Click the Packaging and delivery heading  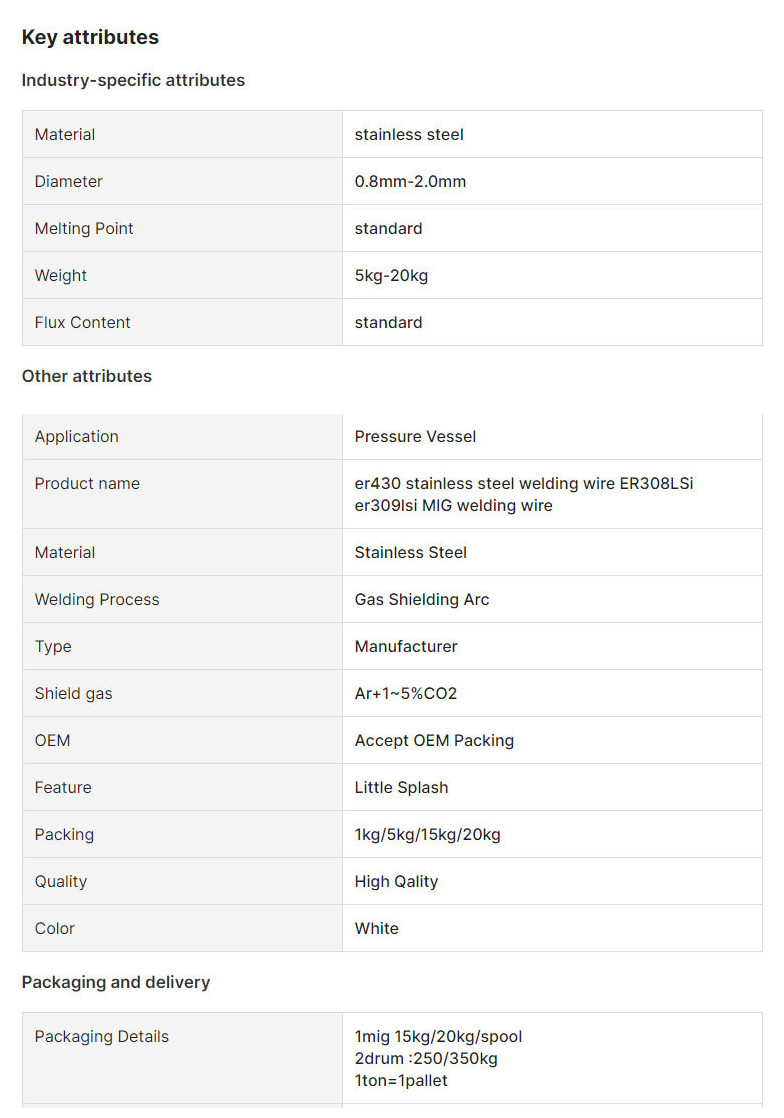point(116,982)
